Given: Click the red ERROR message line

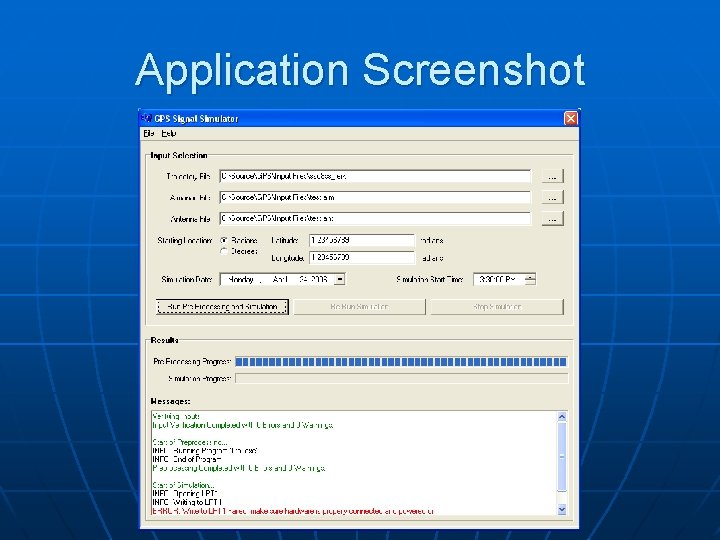Looking at the screenshot, I should pyautogui.click(x=293, y=511).
